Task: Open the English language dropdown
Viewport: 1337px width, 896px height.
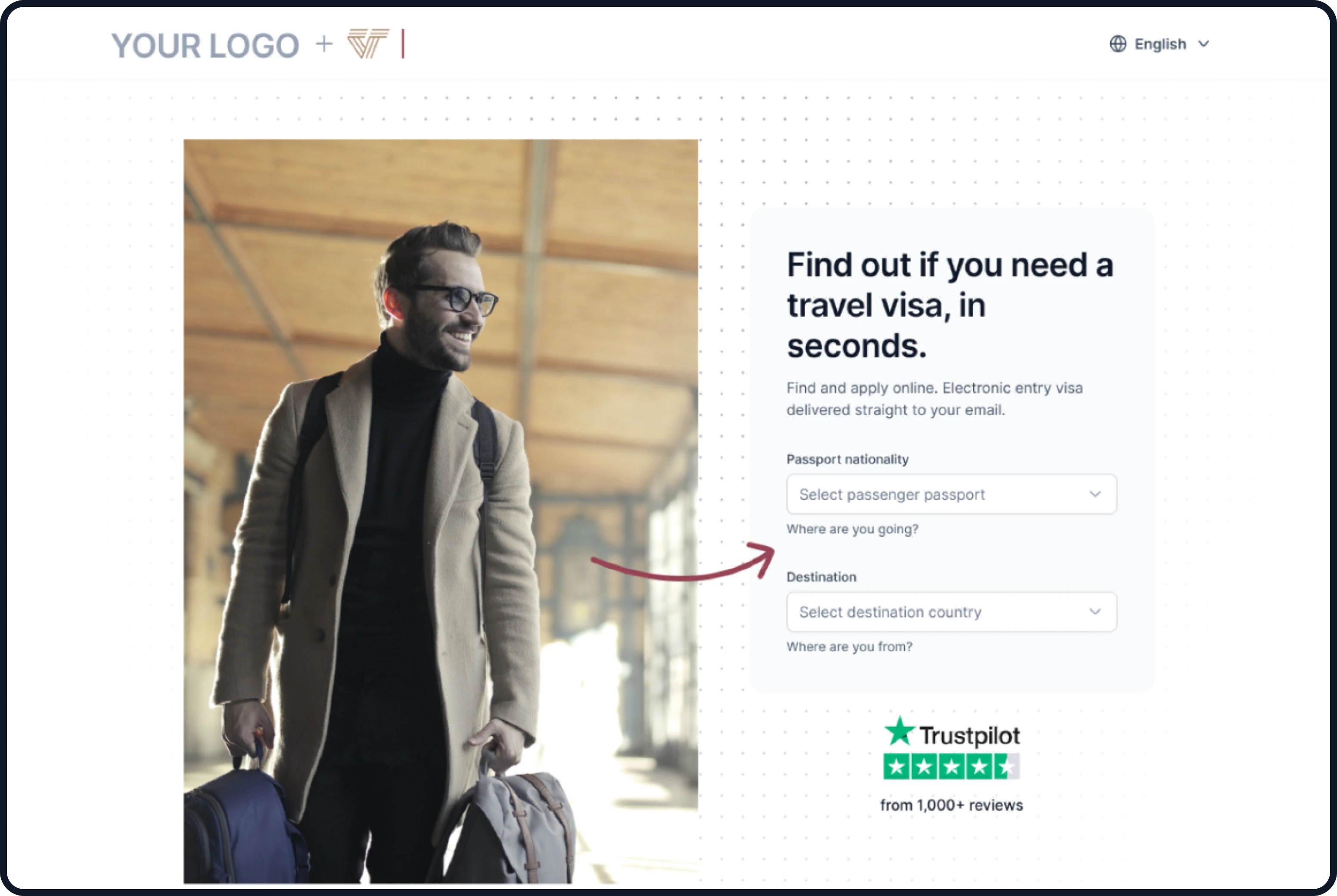Action: pos(1160,44)
